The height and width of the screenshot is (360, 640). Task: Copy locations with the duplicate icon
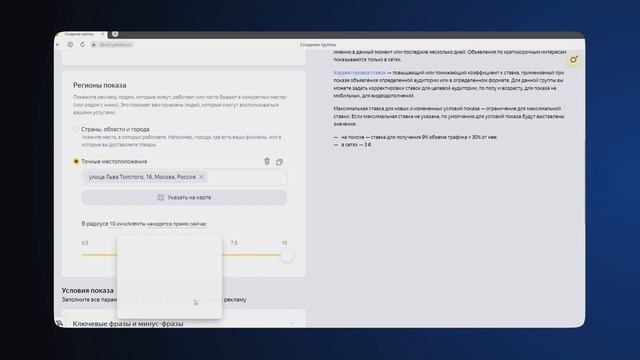coord(279,162)
